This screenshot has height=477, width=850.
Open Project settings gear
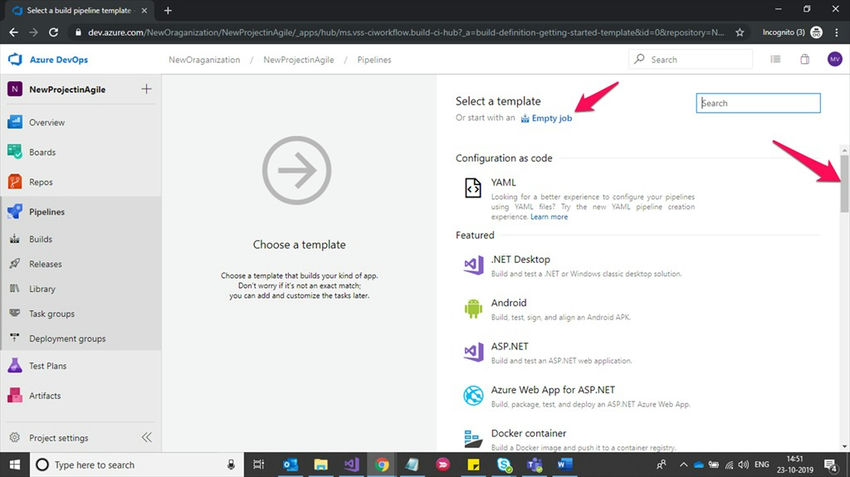coord(15,437)
